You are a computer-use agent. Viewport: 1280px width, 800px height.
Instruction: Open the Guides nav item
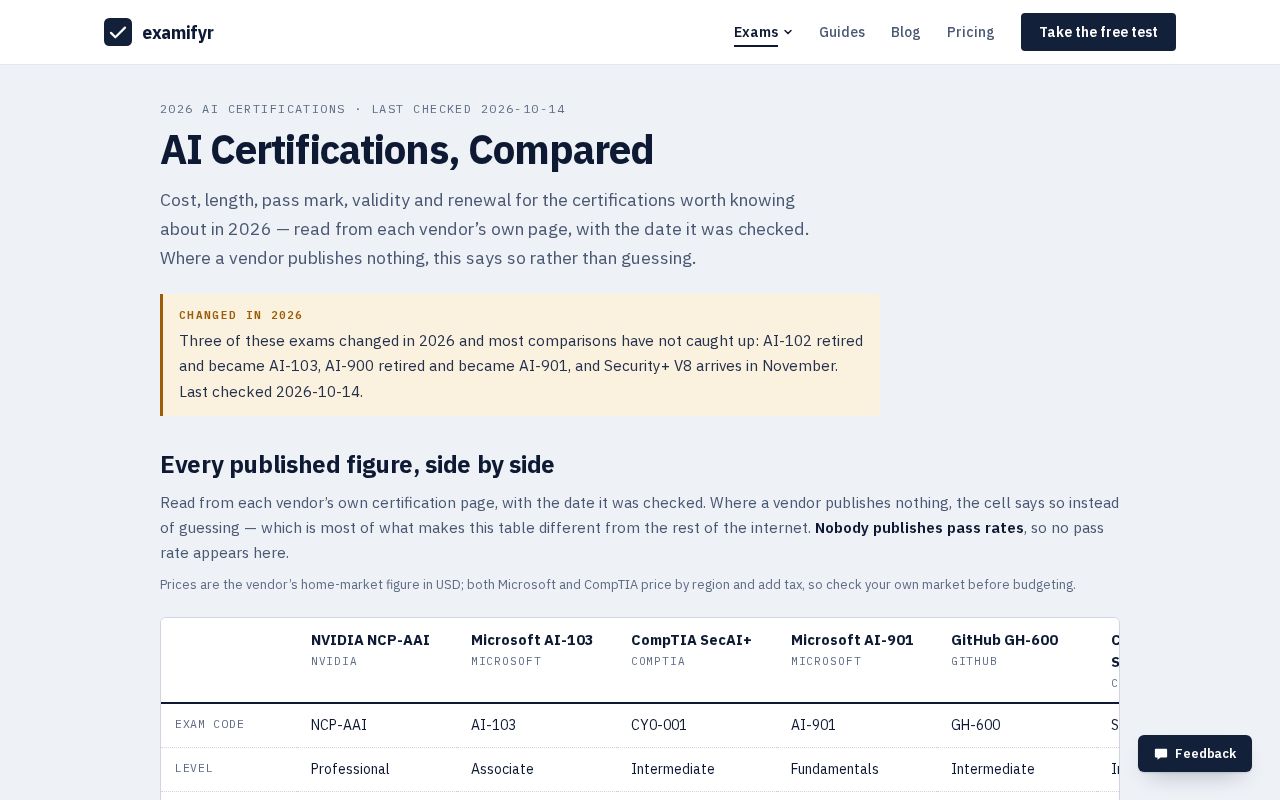coord(842,32)
